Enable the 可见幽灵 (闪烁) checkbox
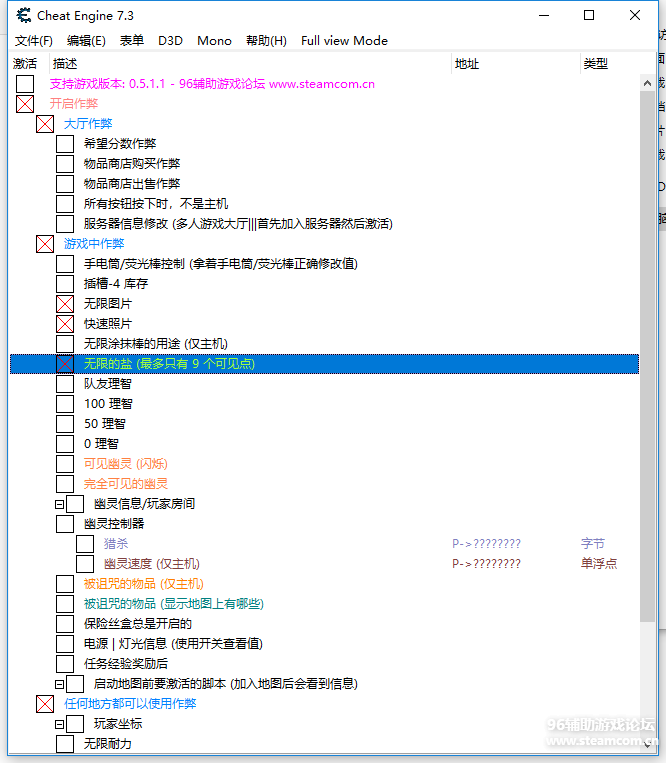Screen dimensions: 666x763 click(x=65, y=464)
